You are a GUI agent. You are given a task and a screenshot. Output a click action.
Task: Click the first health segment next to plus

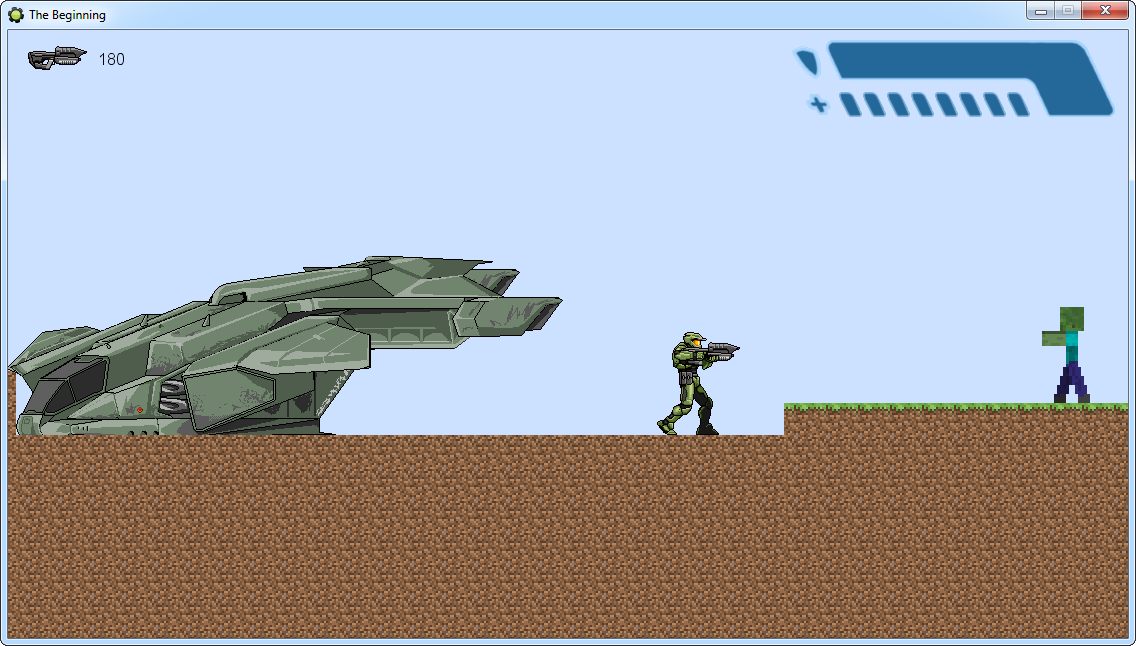(851, 104)
